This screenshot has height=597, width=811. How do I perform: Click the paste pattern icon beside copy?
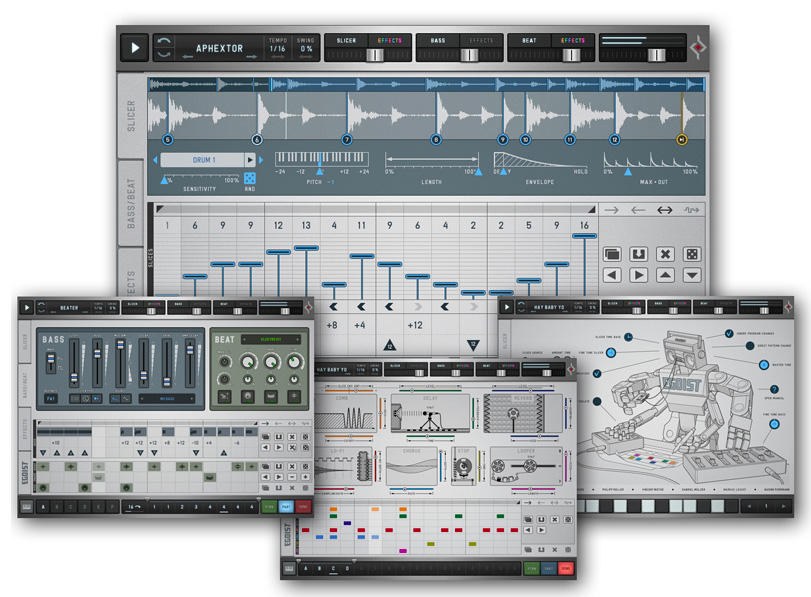[x=638, y=254]
